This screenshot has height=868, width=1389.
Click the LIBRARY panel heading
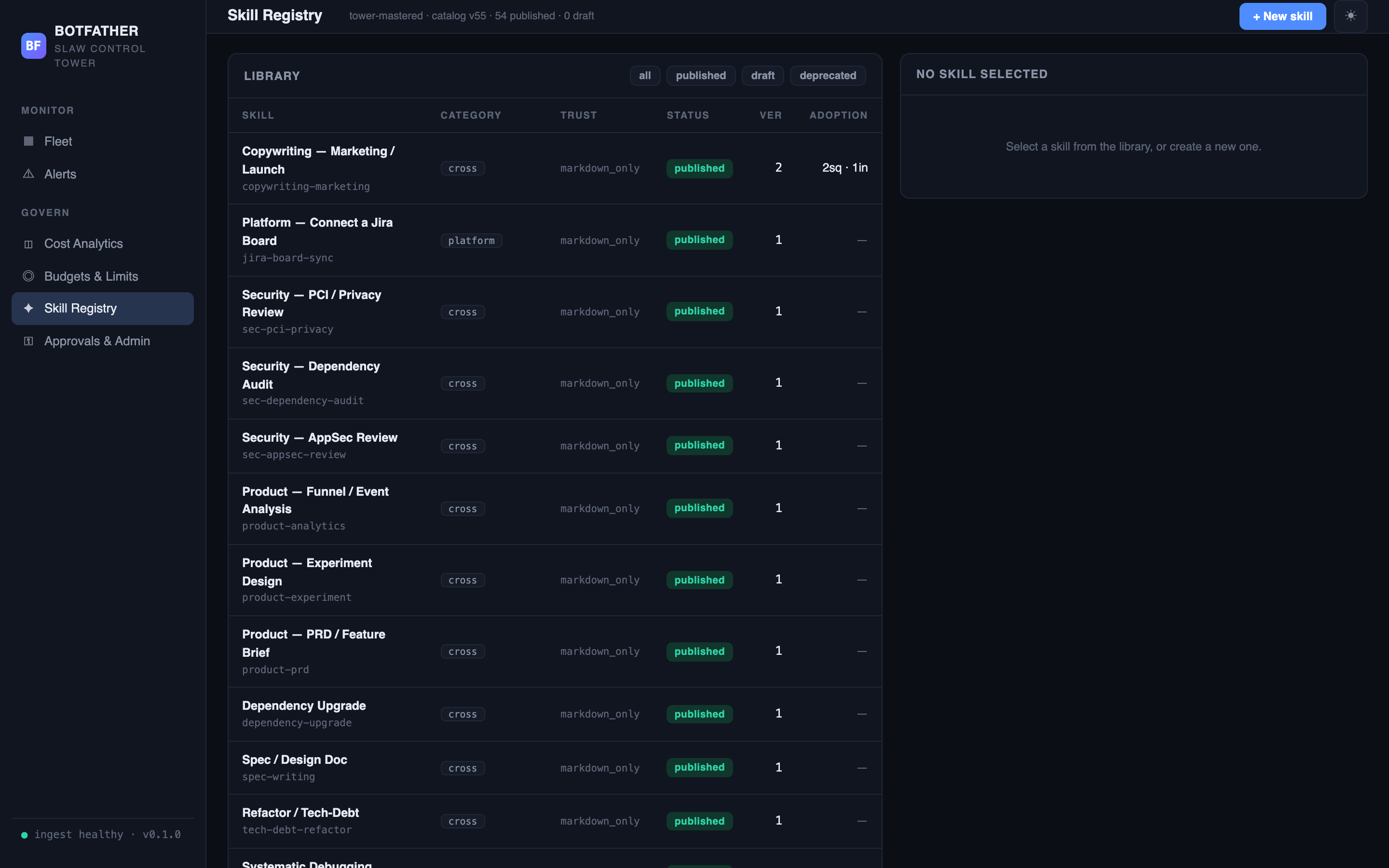click(x=272, y=76)
